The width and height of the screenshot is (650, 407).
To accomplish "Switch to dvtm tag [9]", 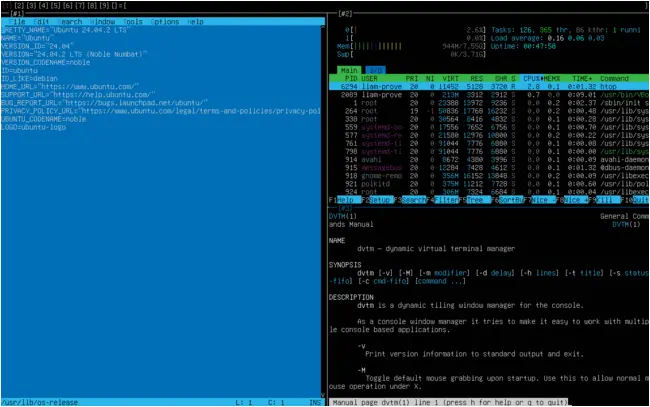I will 104,6.
